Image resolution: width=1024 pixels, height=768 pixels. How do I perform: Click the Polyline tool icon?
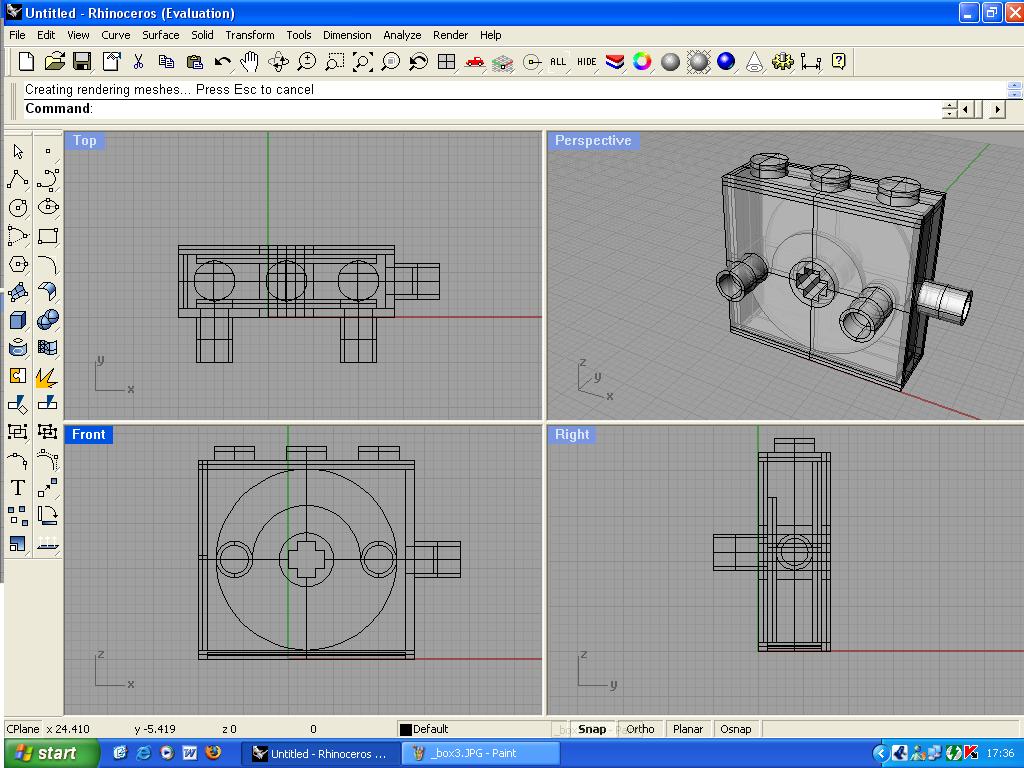tap(18, 180)
